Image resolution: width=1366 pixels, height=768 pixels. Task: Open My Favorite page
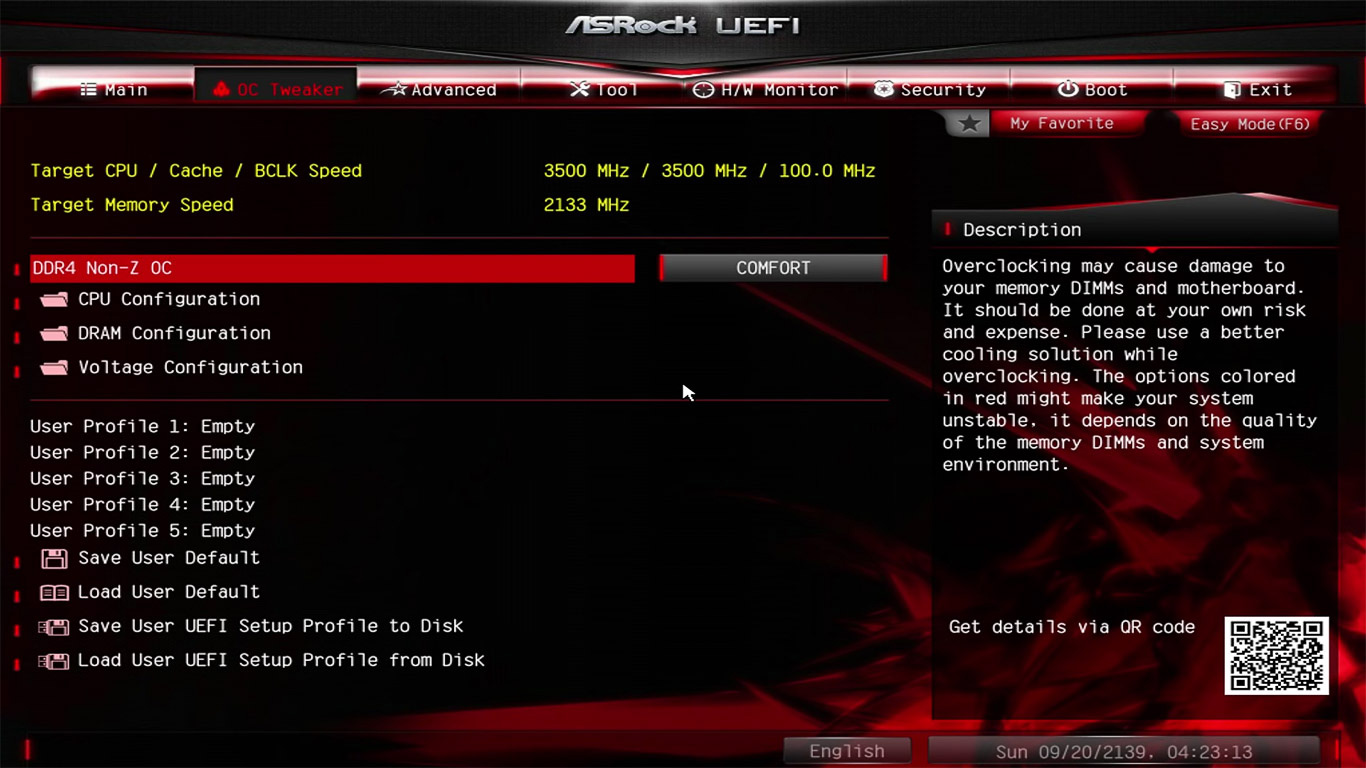click(1061, 123)
